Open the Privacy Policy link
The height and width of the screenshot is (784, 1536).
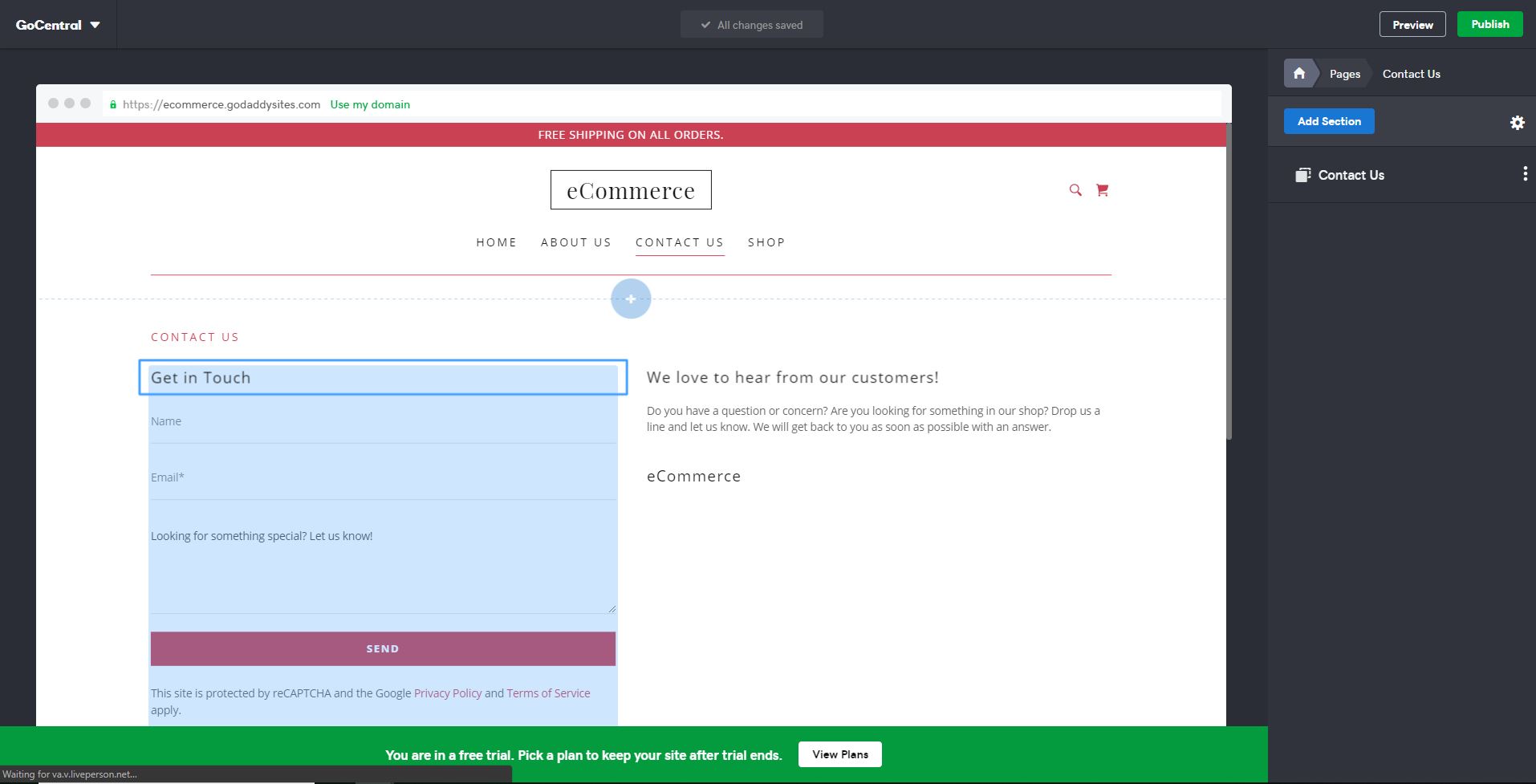click(448, 693)
